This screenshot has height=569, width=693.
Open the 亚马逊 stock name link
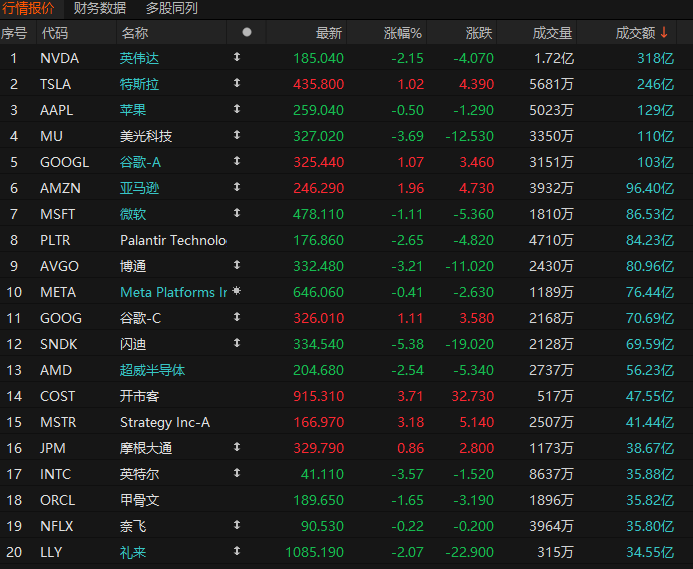point(139,188)
